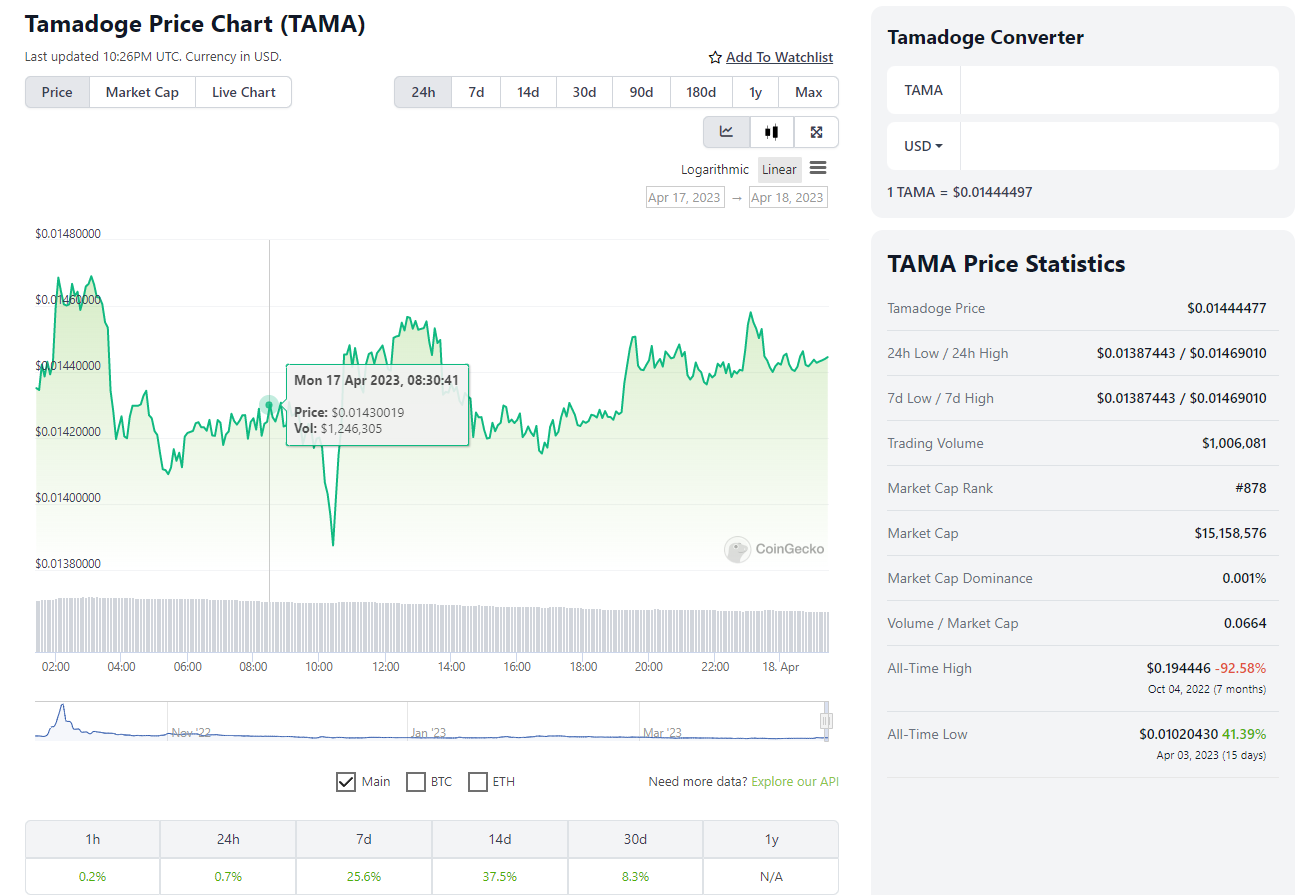Click the Trading Volume $1,006,081 value
This screenshot has height=895, width=1299.
point(1234,443)
